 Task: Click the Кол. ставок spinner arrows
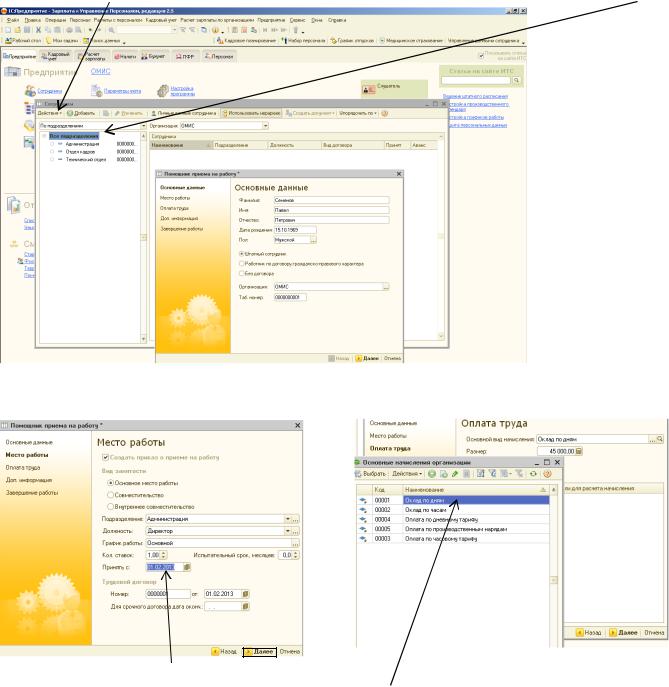[163, 555]
